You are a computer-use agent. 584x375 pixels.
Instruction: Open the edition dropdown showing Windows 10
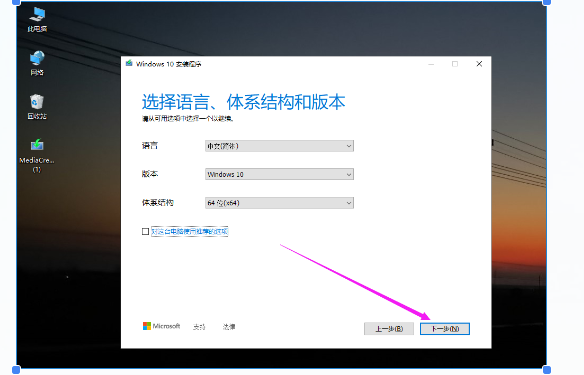[x=279, y=174]
